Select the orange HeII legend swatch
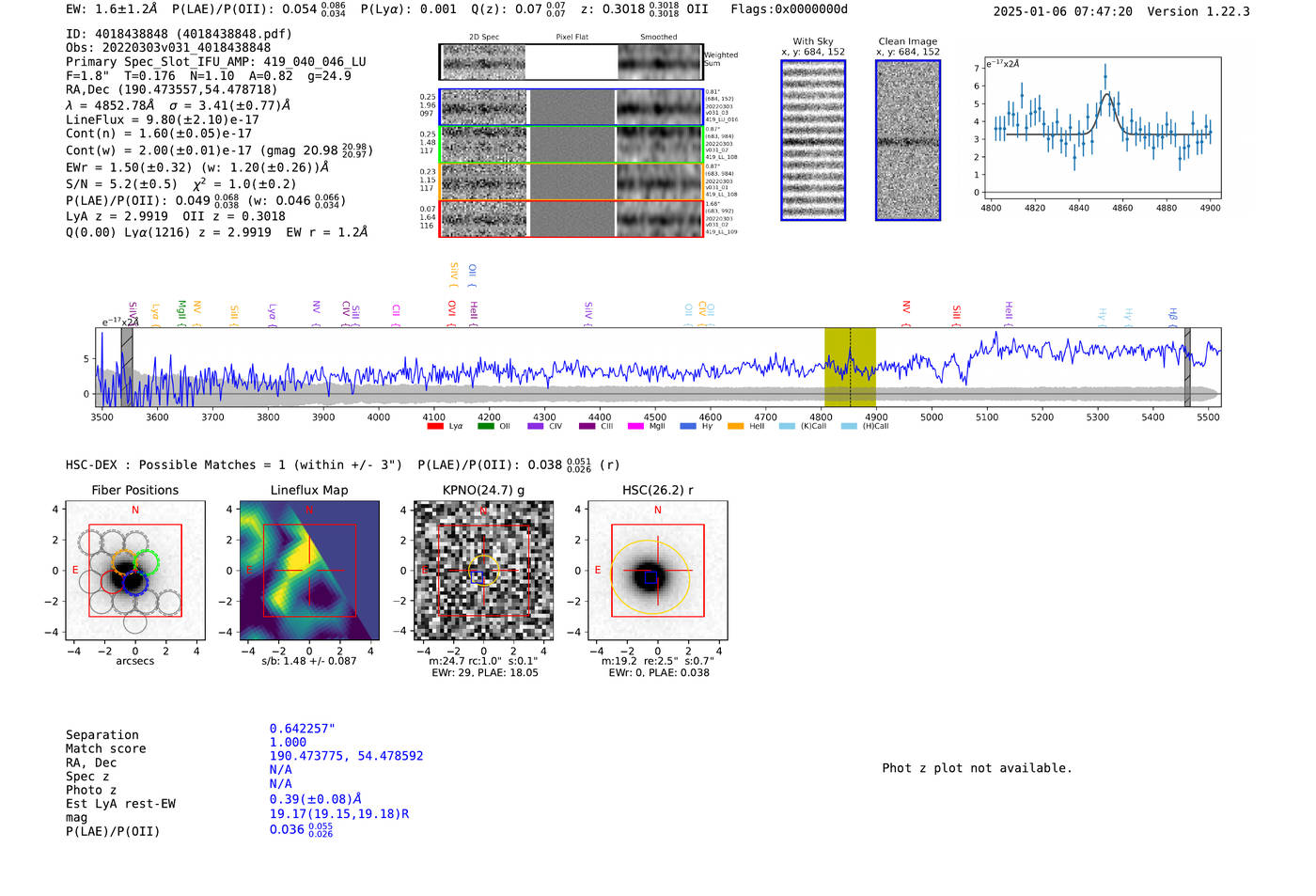1316x896 pixels. pos(735,426)
